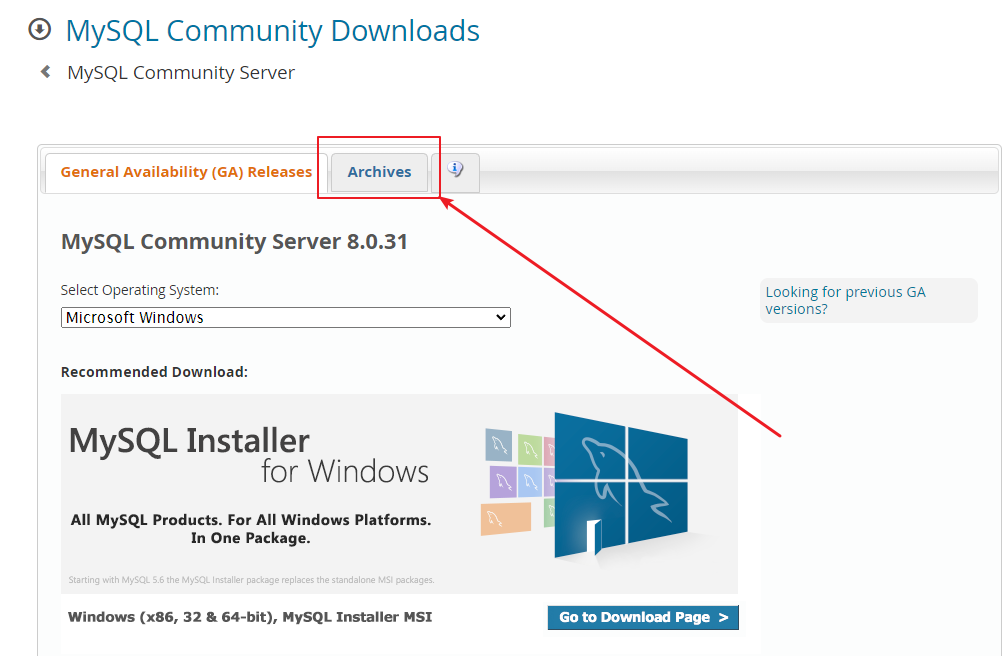The width and height of the screenshot is (1003, 656).
Task: Click Windows (x86, 32 & 64-bit), MySQL Installer MSI text
Action: pos(250,617)
